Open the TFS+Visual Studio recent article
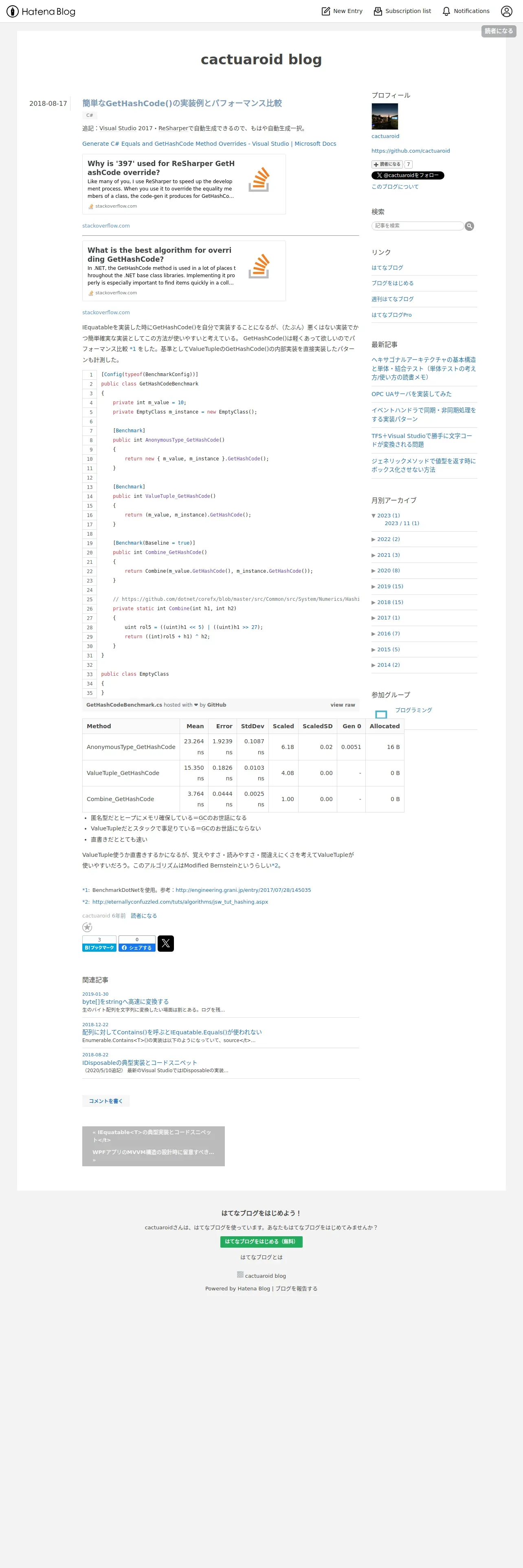The width and height of the screenshot is (523, 1568). click(422, 440)
